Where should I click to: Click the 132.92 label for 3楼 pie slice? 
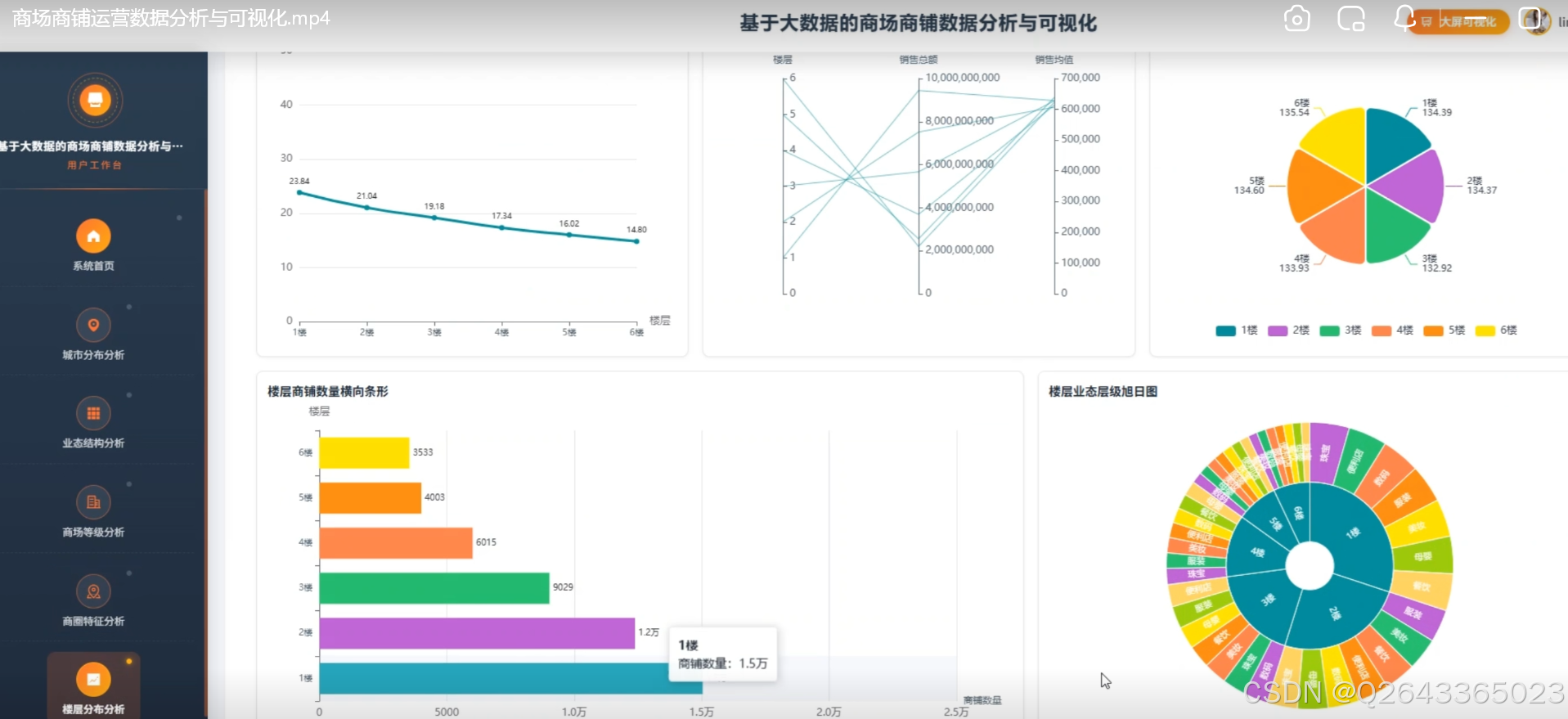1437,268
